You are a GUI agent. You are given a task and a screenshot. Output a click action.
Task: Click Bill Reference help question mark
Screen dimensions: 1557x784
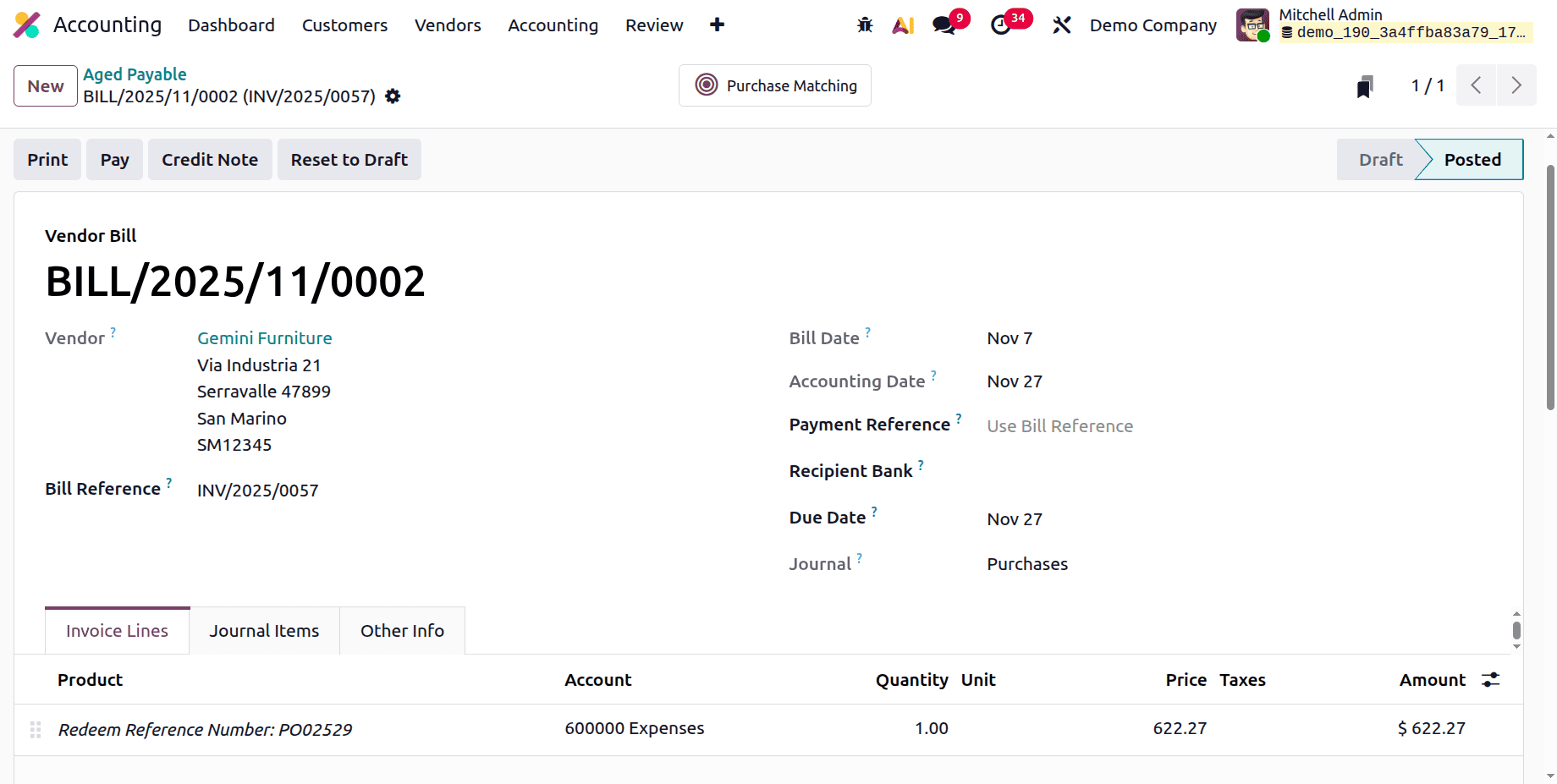click(x=169, y=483)
